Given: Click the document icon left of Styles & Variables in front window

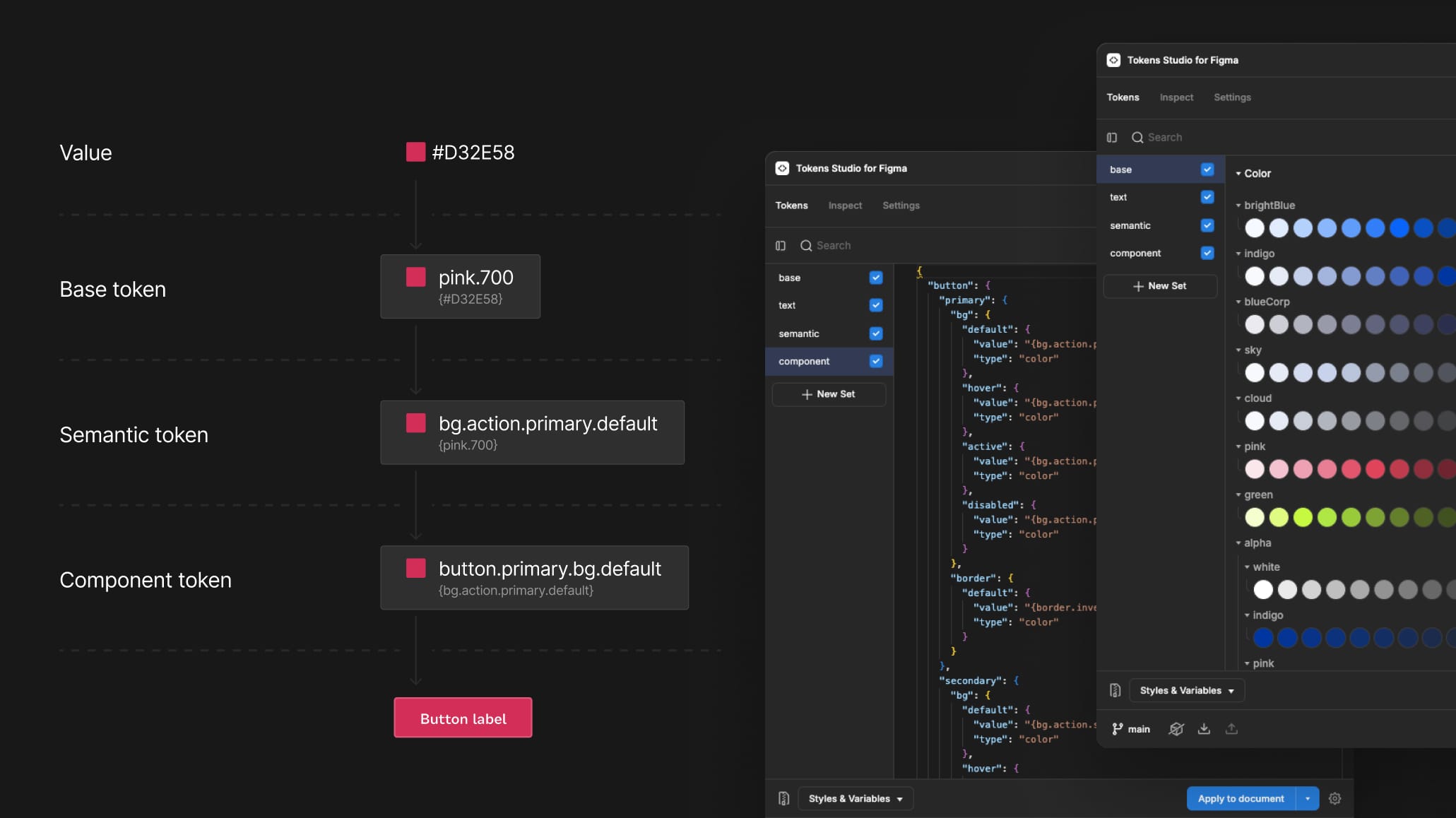Looking at the screenshot, I should click(1115, 690).
